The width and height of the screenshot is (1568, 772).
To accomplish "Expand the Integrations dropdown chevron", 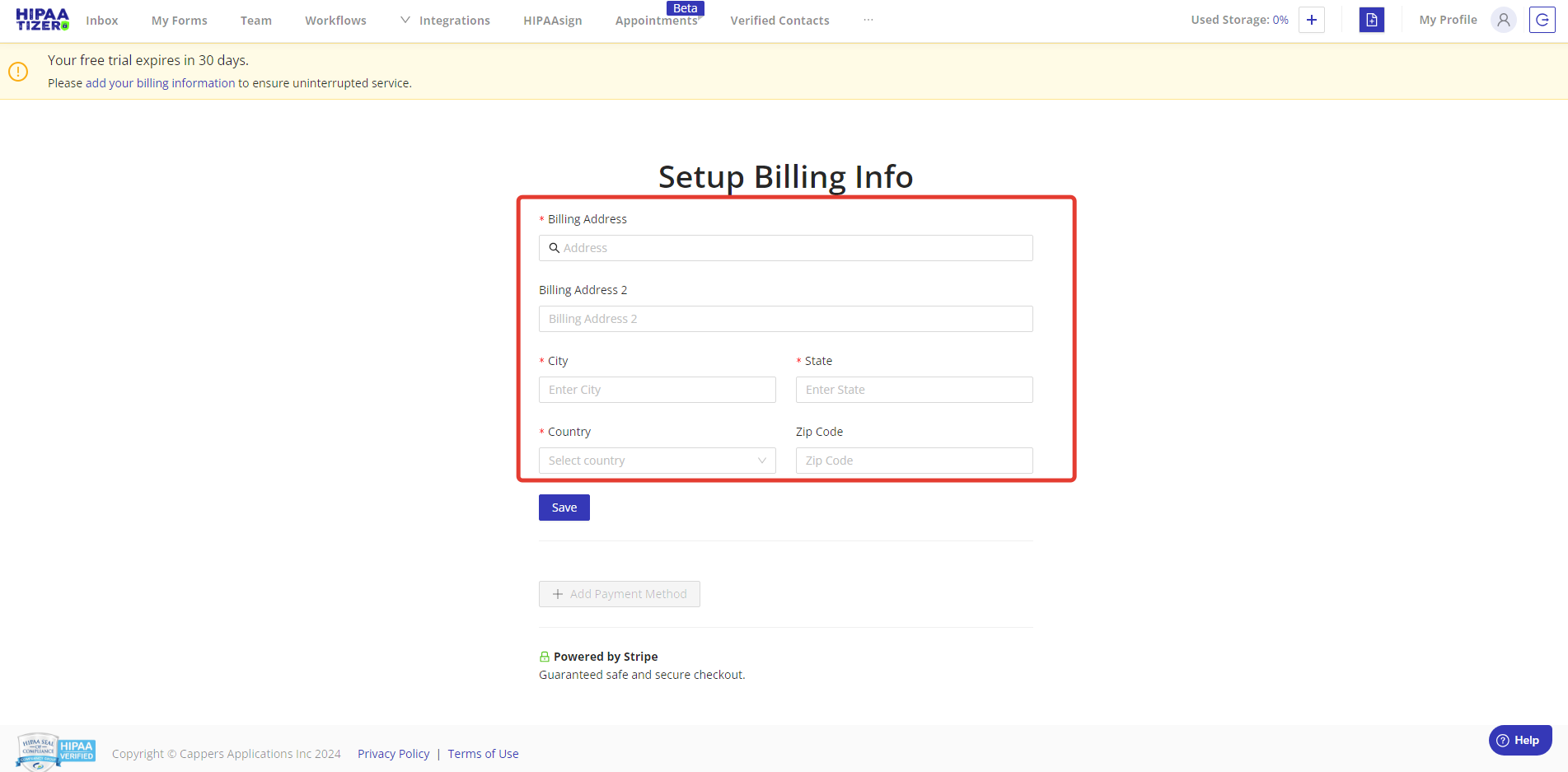I will pos(404,19).
